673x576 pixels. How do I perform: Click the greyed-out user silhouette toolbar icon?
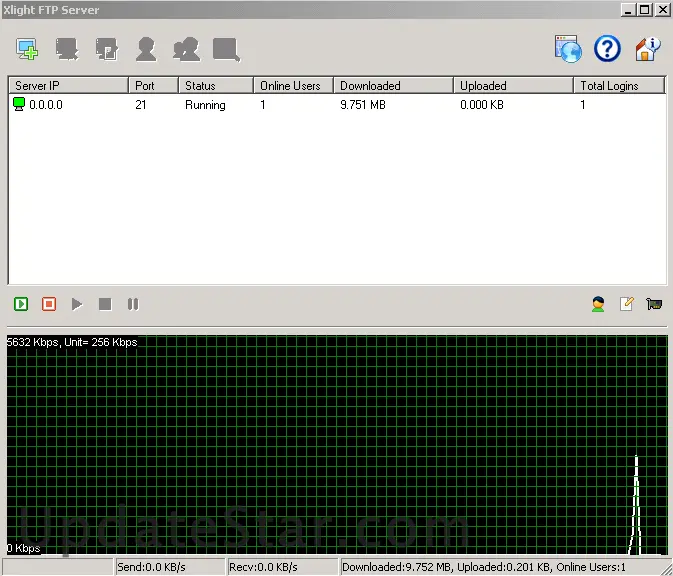click(146, 48)
